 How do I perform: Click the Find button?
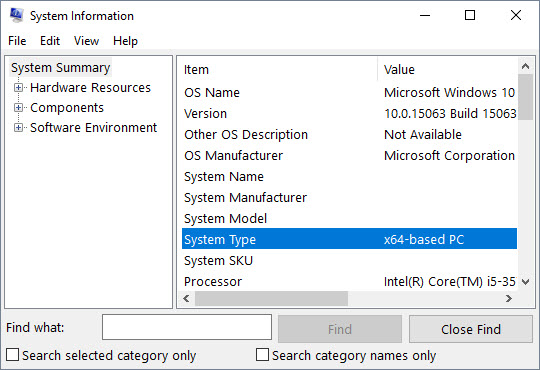(340, 329)
